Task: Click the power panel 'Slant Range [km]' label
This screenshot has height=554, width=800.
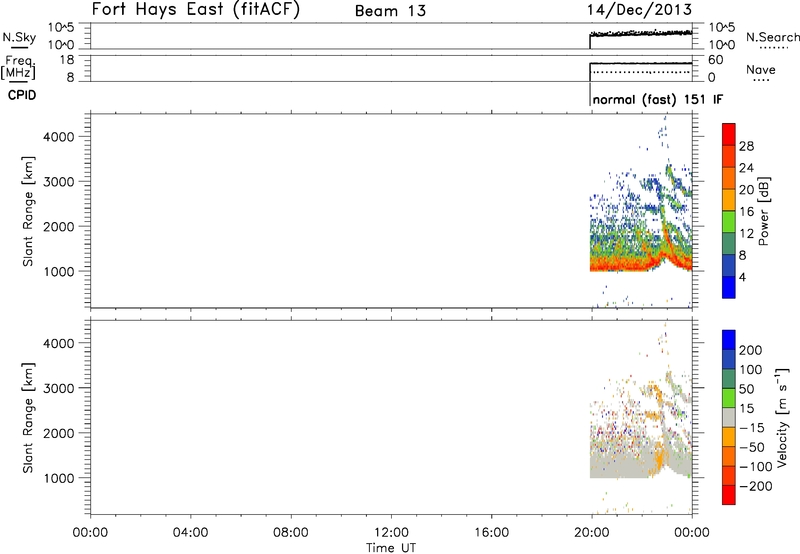Action: pos(28,211)
